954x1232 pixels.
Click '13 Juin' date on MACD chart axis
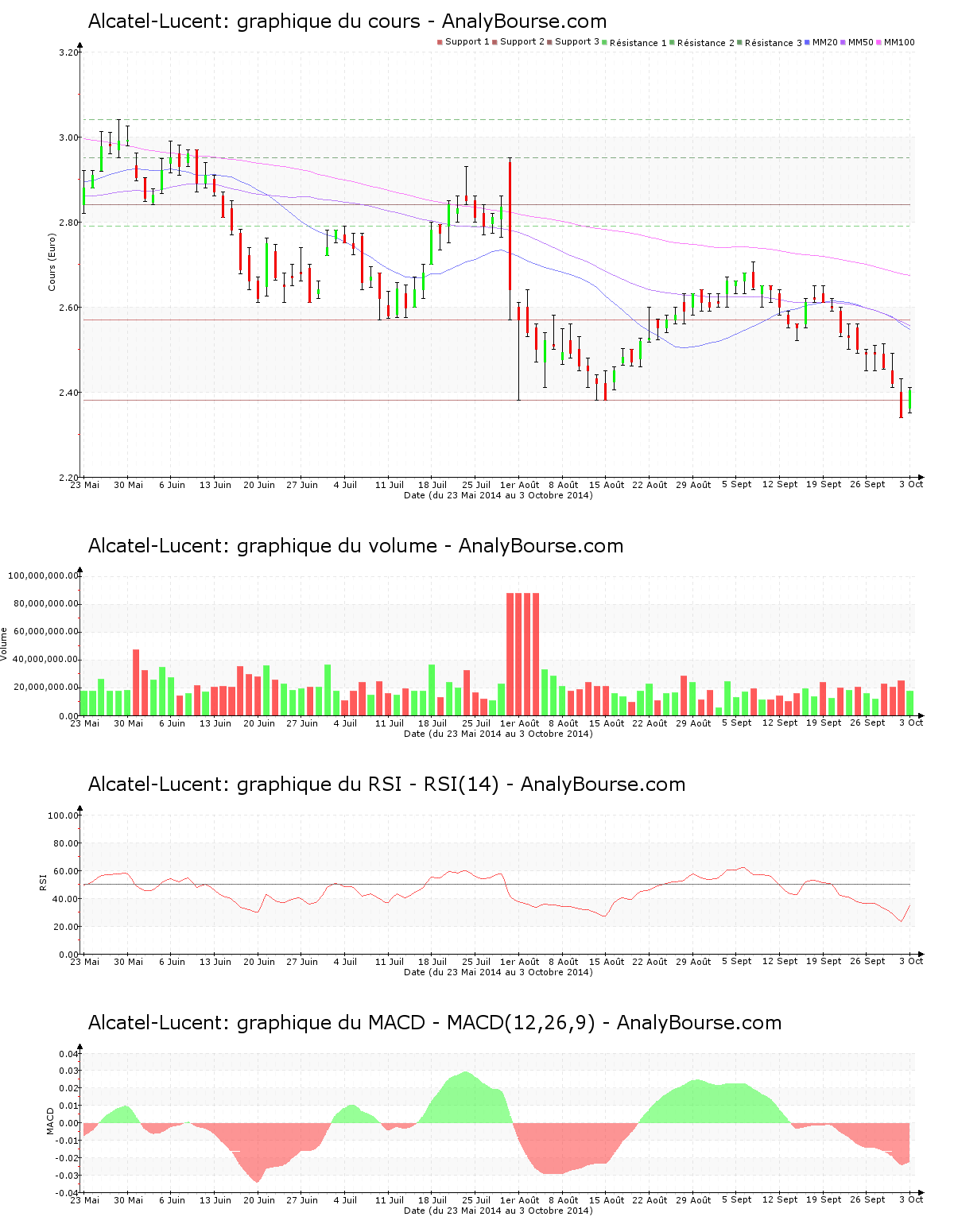click(x=215, y=1200)
